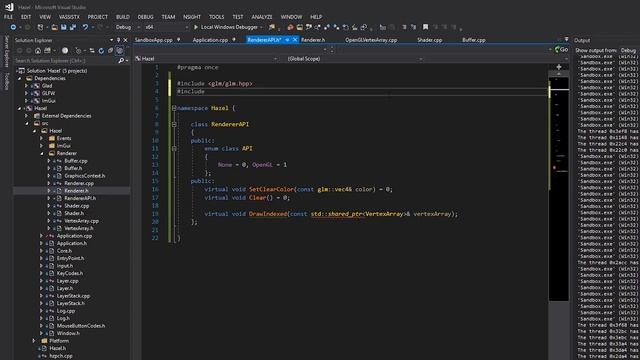Click the Local Windows Debugger dropdown arrow
The width and height of the screenshot is (640, 360).
pos(261,27)
